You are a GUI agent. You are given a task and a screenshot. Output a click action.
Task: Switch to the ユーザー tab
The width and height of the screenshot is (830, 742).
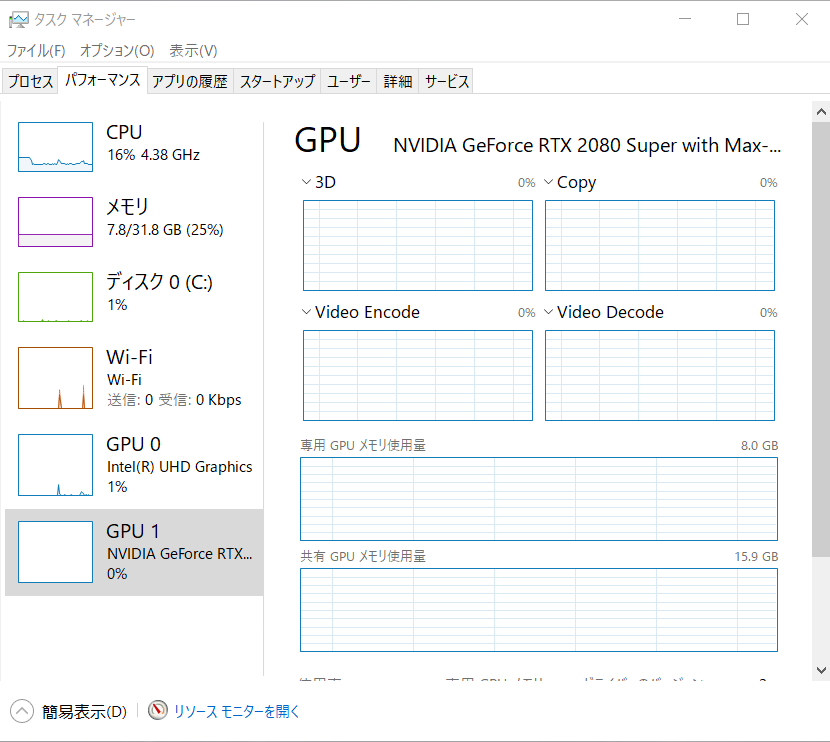tap(348, 82)
